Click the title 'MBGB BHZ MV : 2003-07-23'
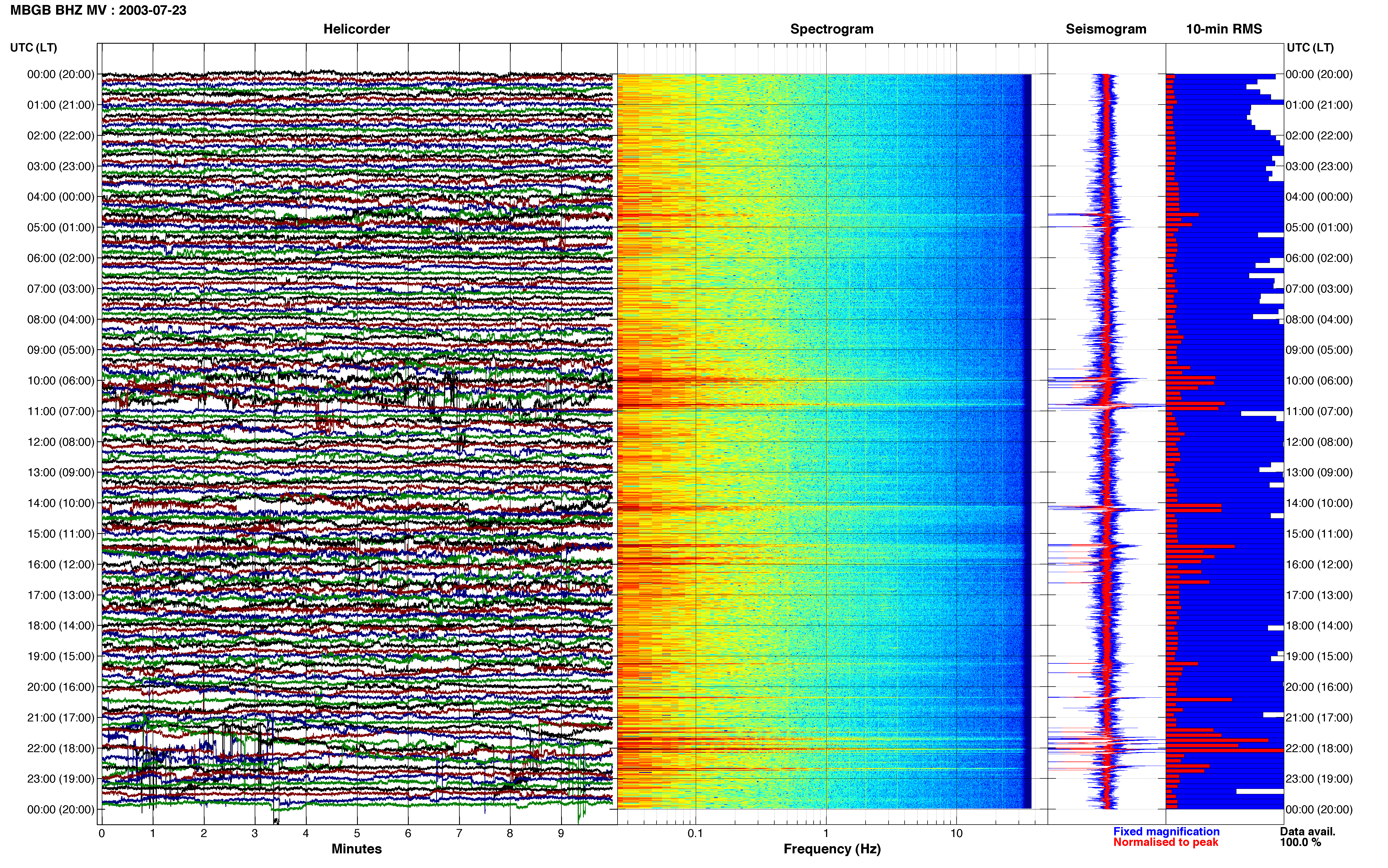1388x868 pixels. tap(98, 10)
